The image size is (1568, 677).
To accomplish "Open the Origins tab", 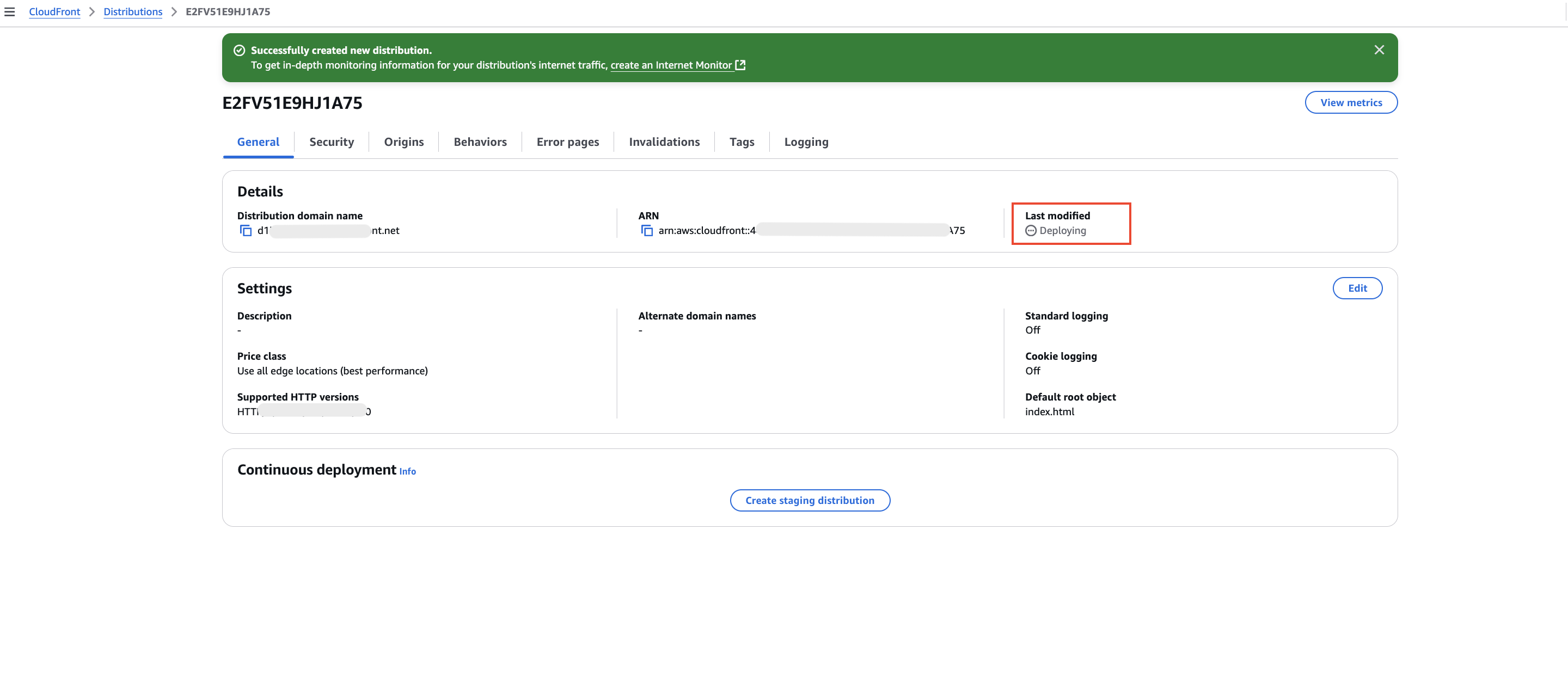I will tap(403, 141).
